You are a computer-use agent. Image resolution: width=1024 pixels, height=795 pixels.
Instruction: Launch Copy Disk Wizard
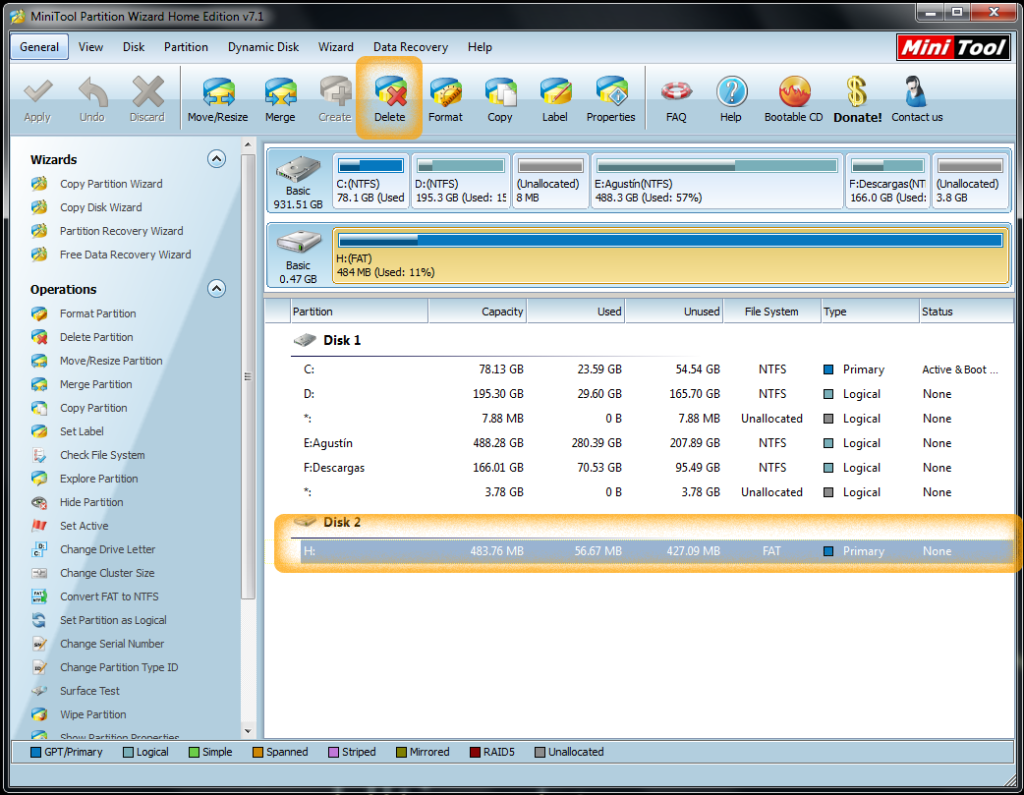tap(101, 208)
